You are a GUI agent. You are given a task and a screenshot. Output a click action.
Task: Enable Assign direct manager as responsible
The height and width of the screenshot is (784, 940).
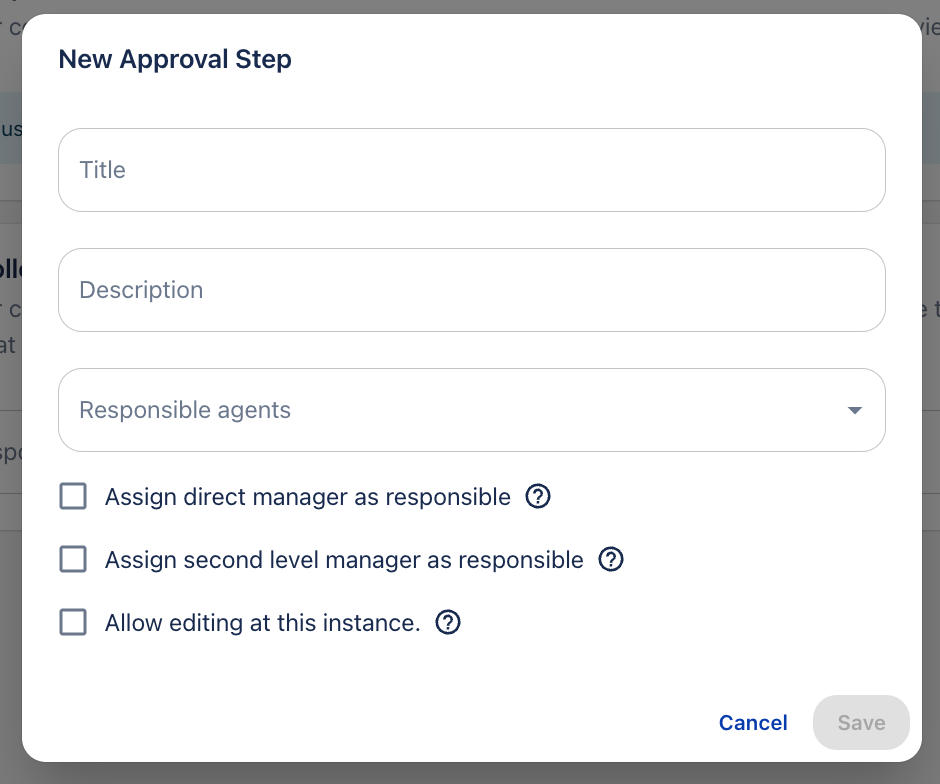(x=72, y=496)
